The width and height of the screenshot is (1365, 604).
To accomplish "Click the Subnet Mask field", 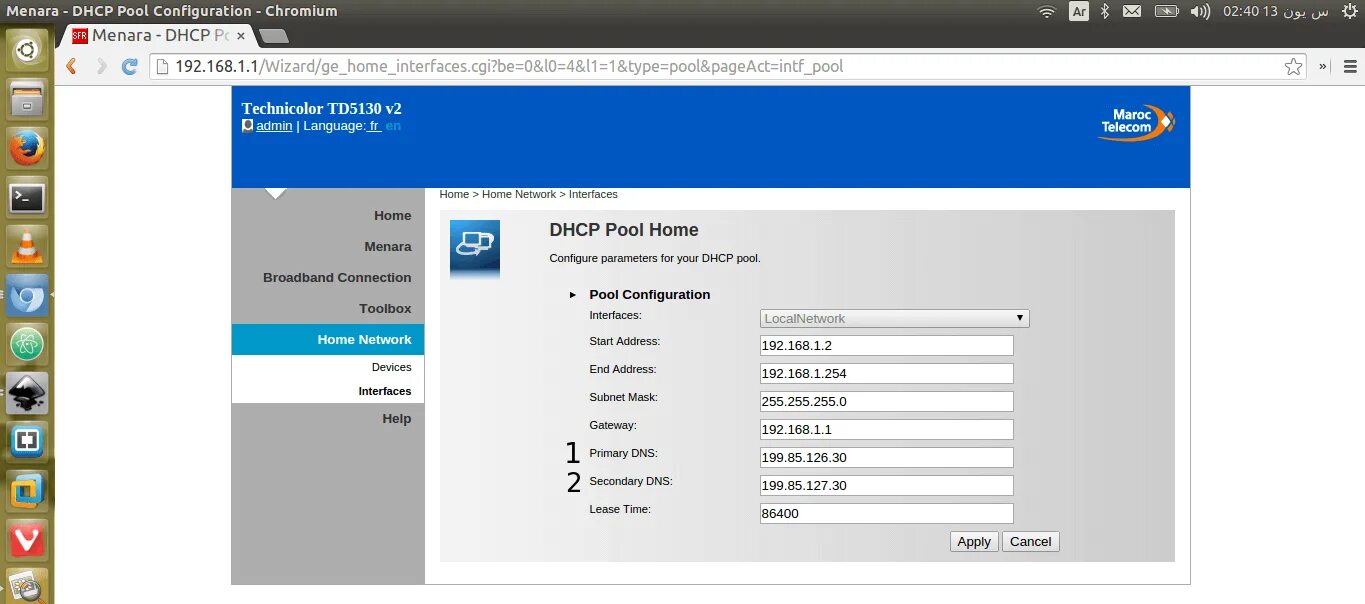I will (887, 402).
